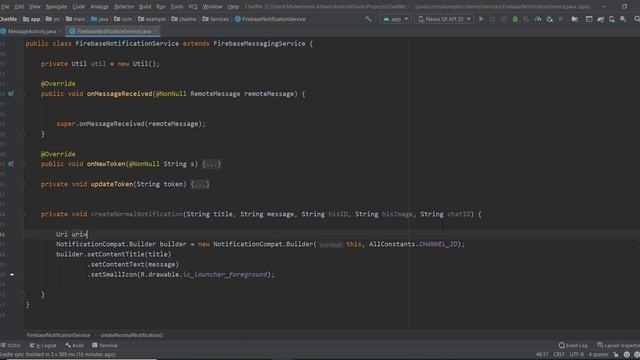
Task: Collapse createNormalNotification method using fold marker
Action: click(x=23, y=214)
